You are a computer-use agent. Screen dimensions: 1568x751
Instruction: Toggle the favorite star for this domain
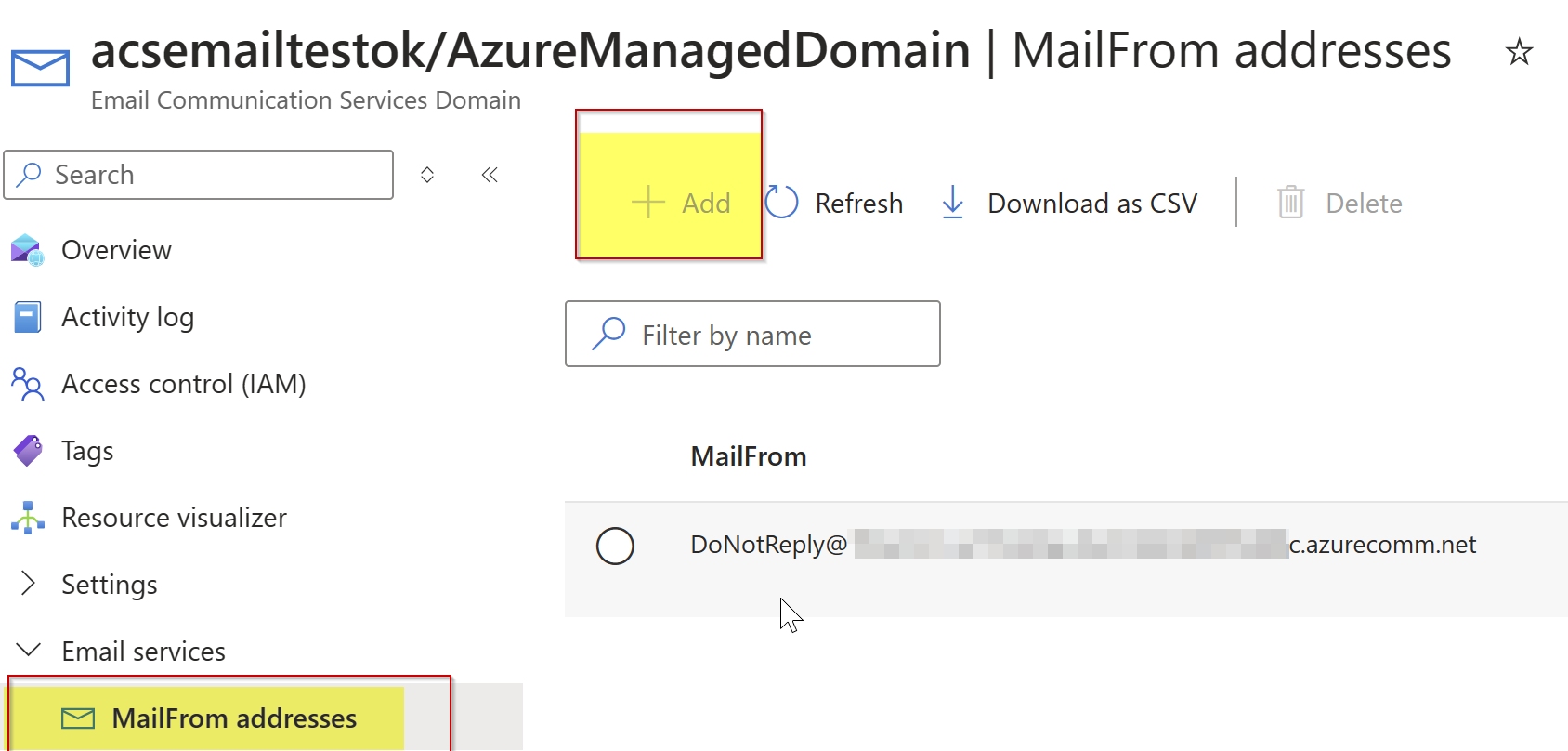tap(1520, 52)
